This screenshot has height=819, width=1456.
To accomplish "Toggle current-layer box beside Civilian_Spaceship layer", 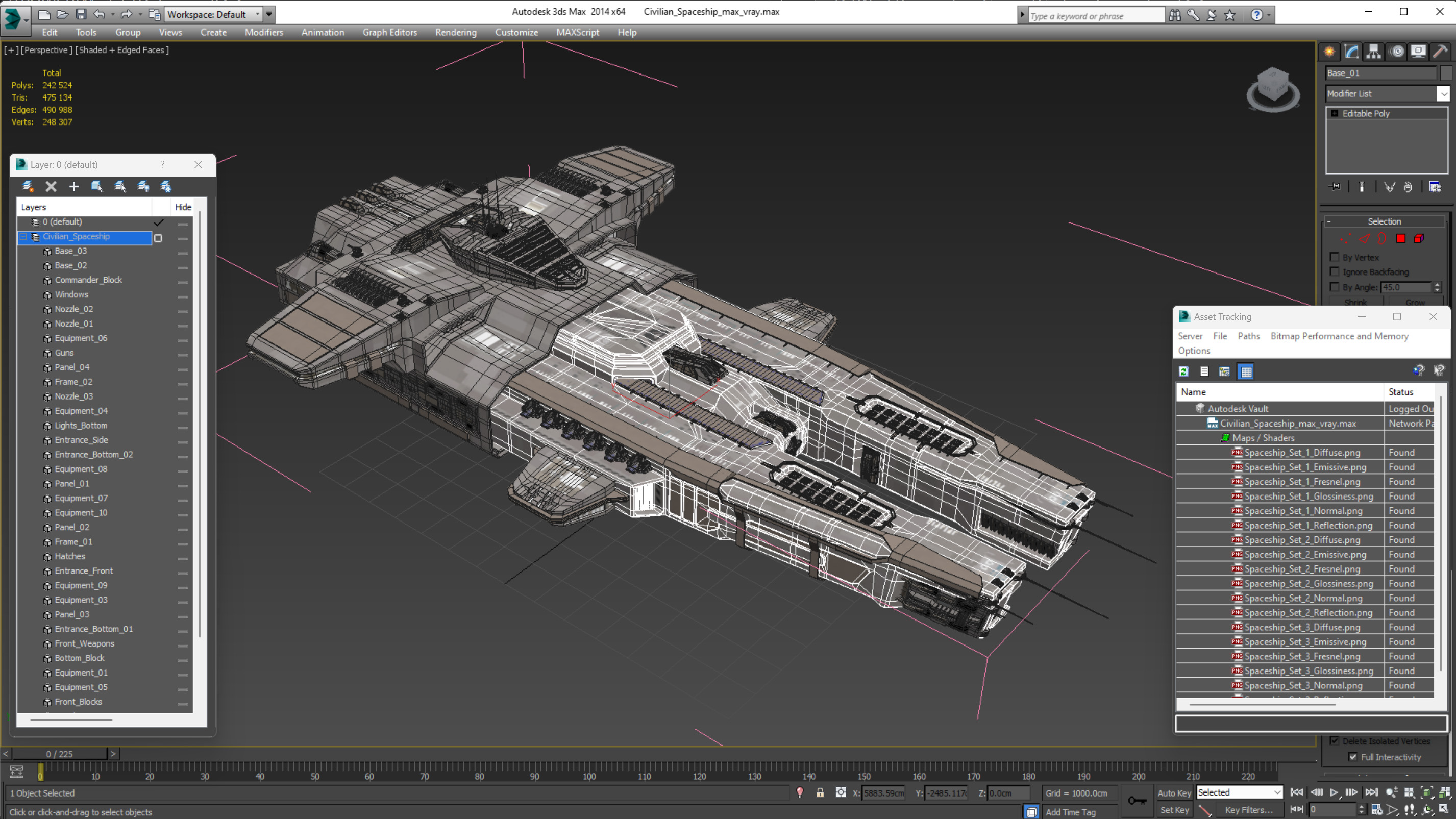I will tap(158, 238).
